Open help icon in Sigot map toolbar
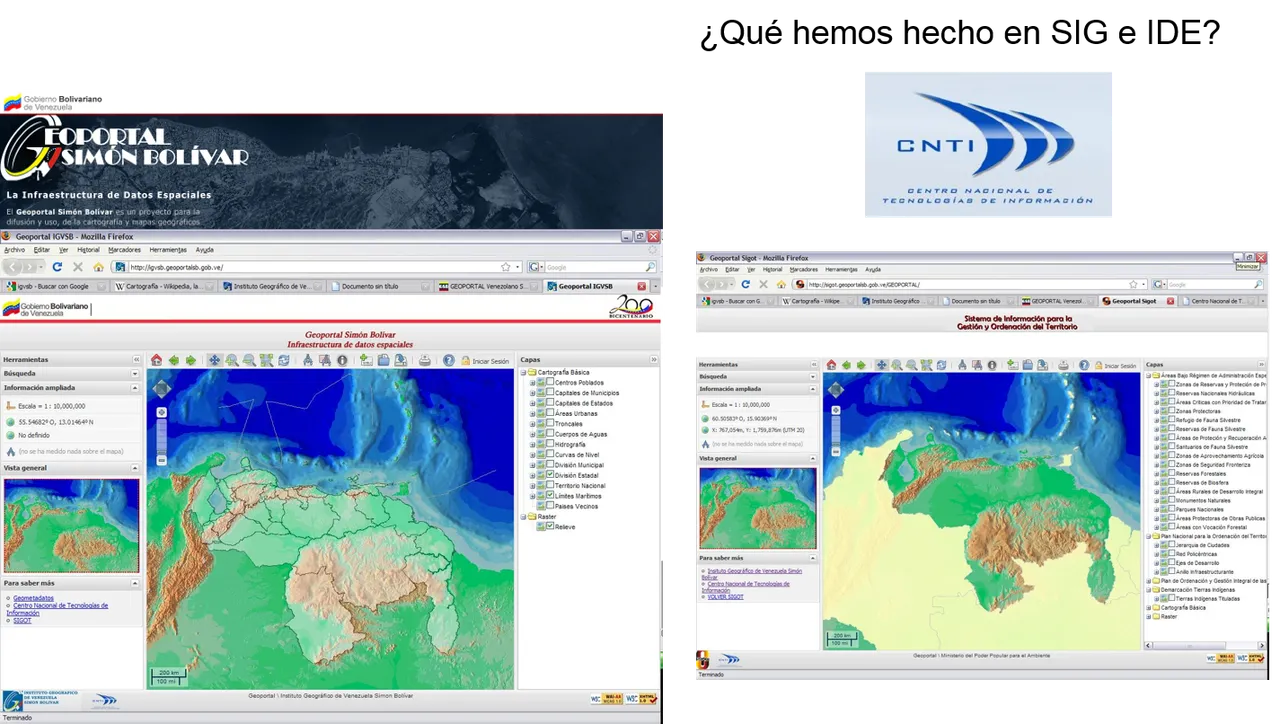Screen dimensions: 1280x724 pos(1084,365)
